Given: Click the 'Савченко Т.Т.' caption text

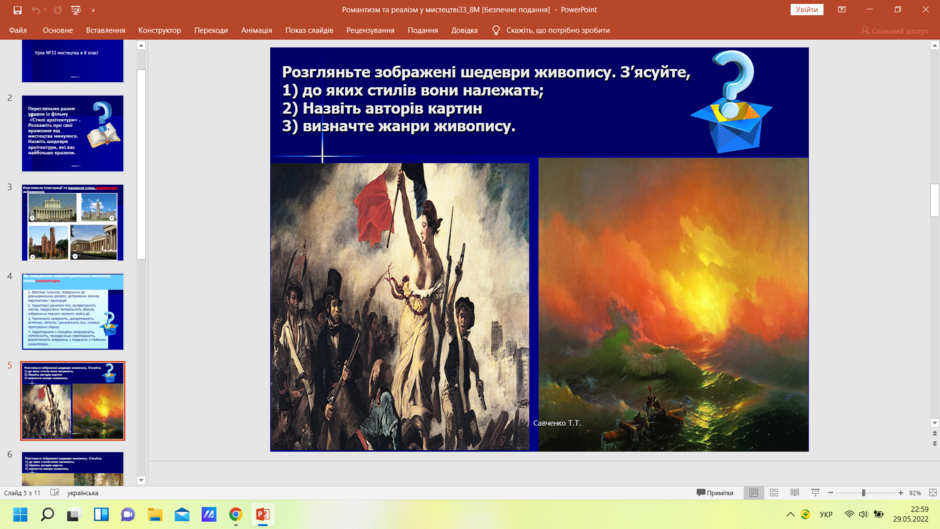Looking at the screenshot, I should [557, 423].
